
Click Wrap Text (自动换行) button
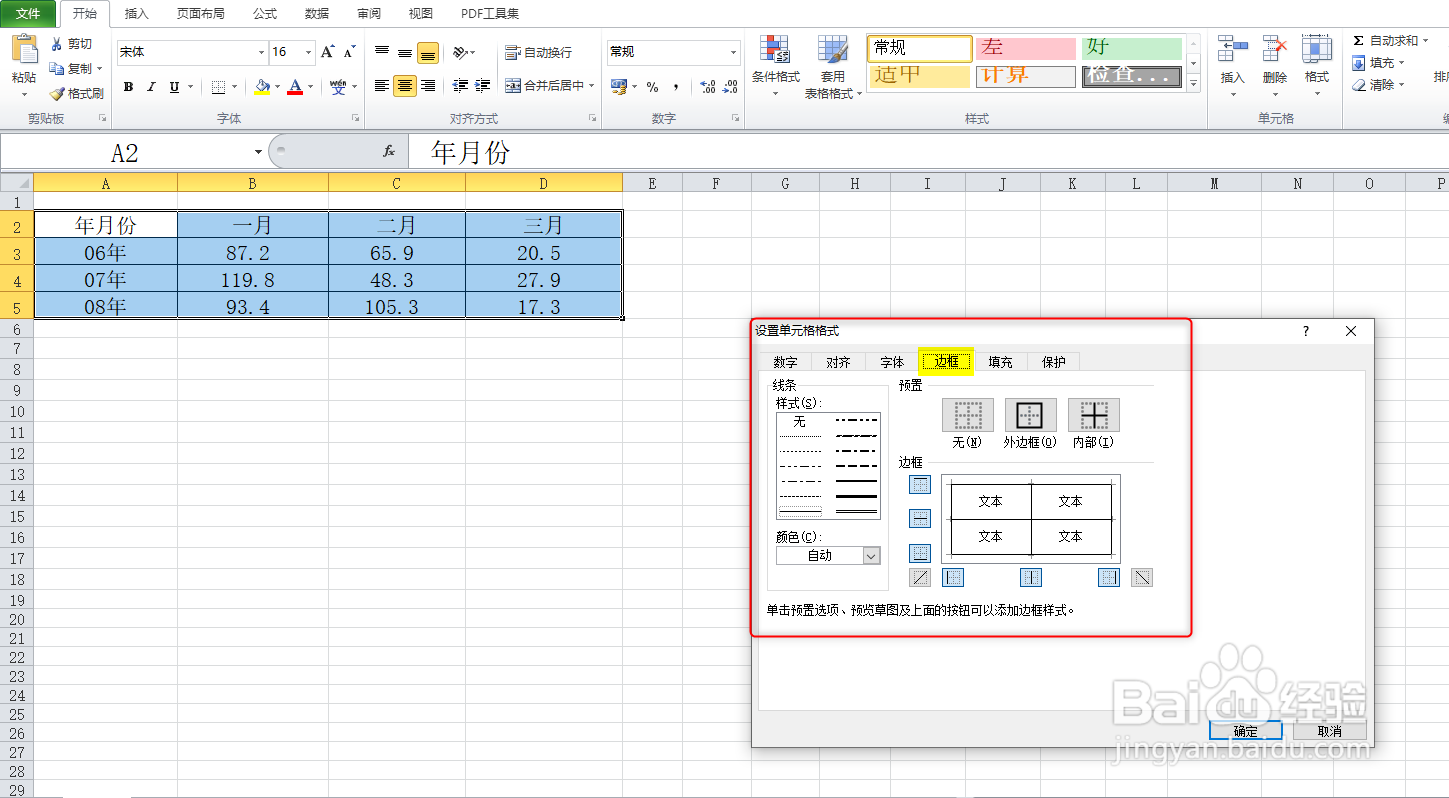[539, 52]
